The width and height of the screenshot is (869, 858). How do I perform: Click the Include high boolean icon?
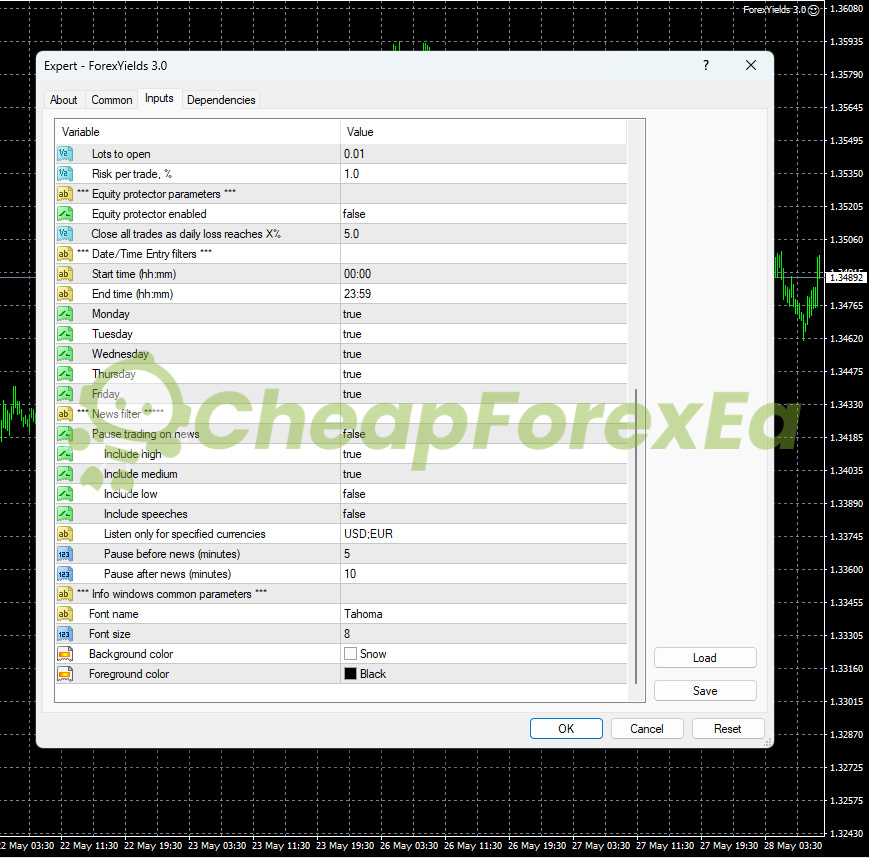(65, 454)
